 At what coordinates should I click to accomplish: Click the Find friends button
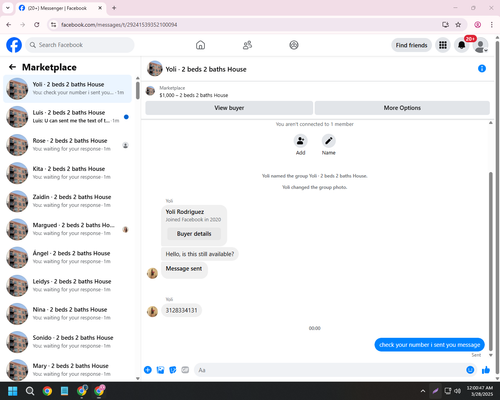pos(411,45)
